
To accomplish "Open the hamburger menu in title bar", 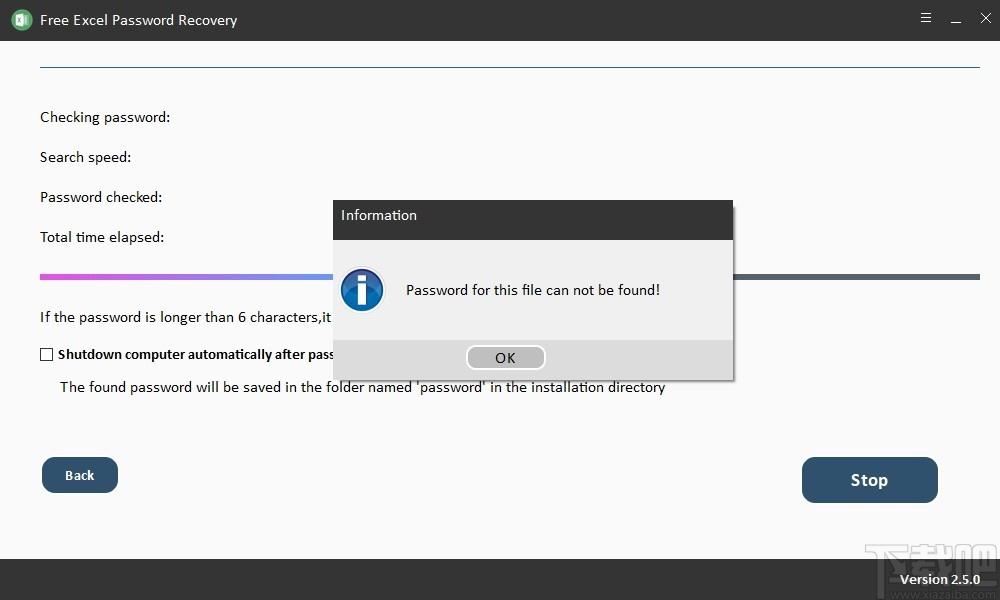I will click(926, 18).
